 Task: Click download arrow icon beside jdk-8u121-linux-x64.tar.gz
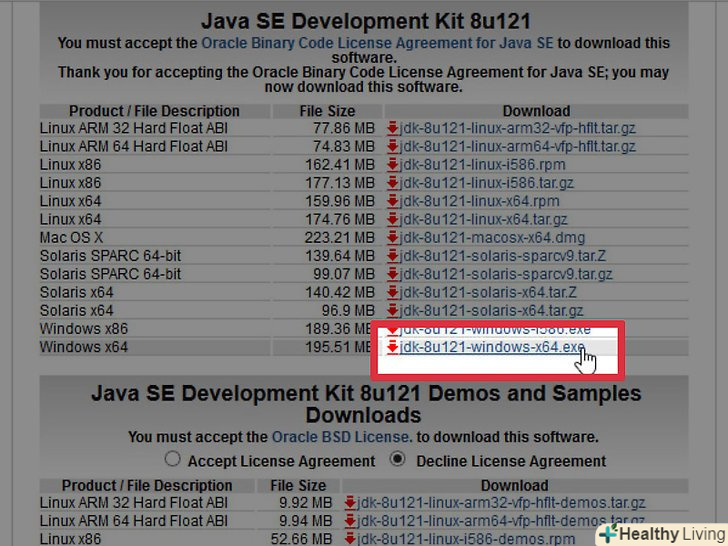click(x=393, y=219)
